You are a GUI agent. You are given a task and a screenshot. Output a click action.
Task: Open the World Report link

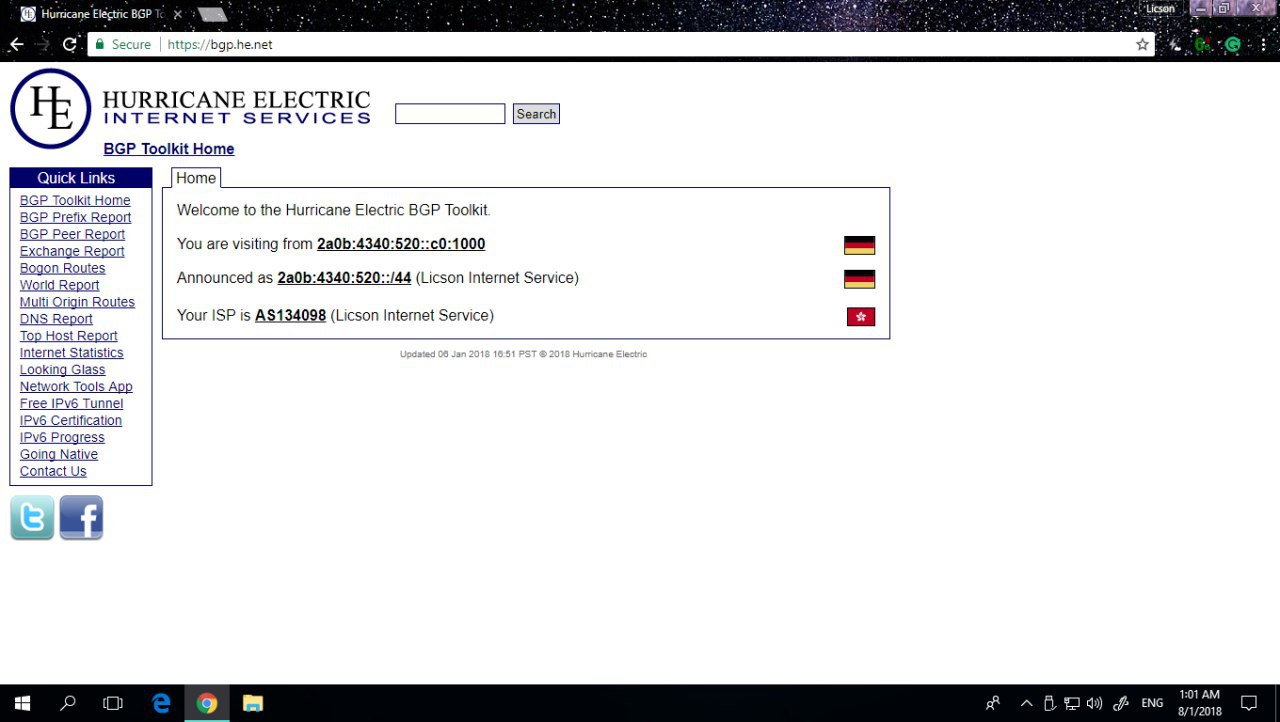(x=60, y=285)
